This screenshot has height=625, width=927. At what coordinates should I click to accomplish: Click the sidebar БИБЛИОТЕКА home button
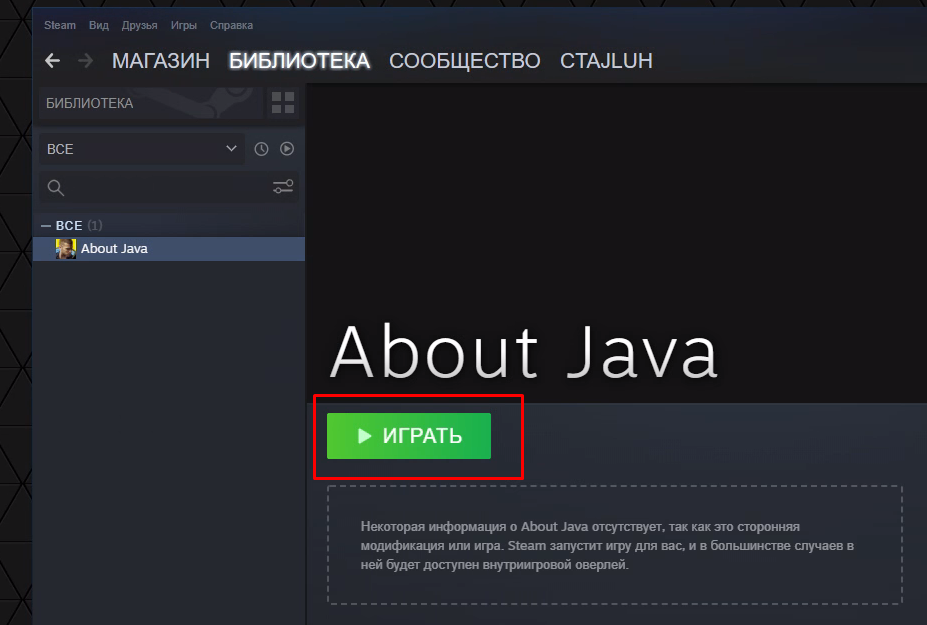tap(150, 103)
